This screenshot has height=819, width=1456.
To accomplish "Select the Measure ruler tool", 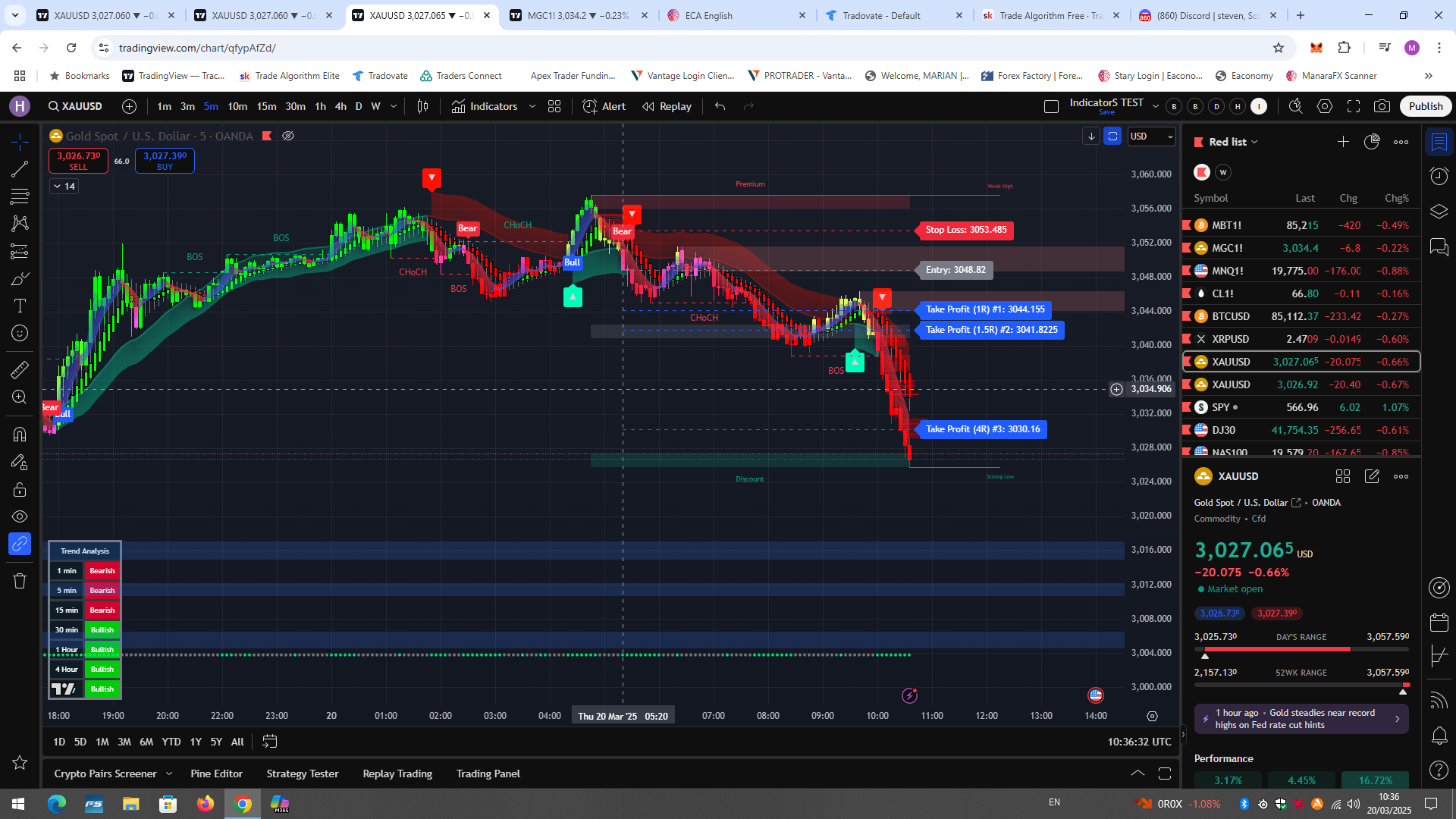I will click(x=19, y=369).
